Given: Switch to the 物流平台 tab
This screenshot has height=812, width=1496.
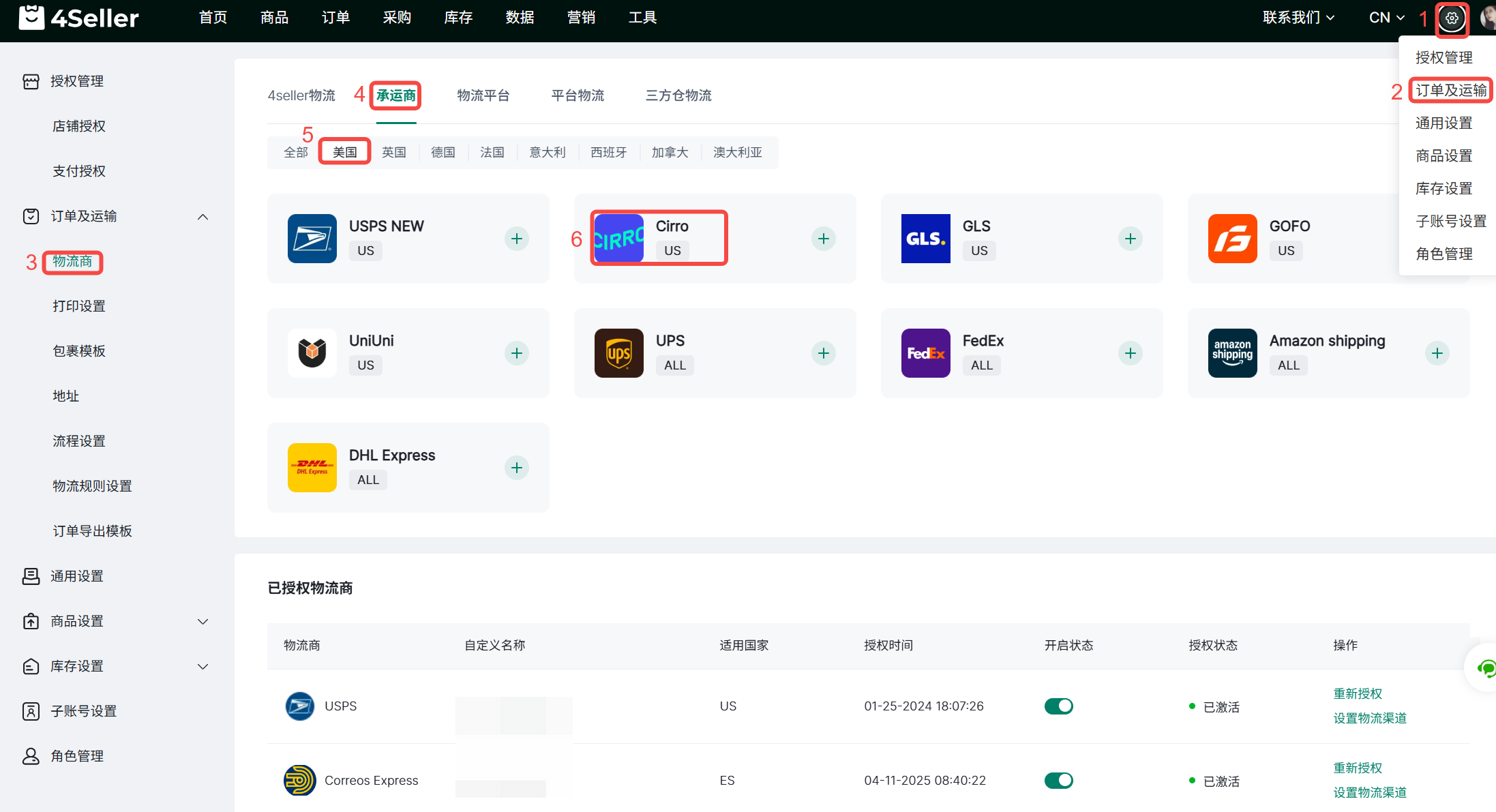Looking at the screenshot, I should tap(483, 95).
